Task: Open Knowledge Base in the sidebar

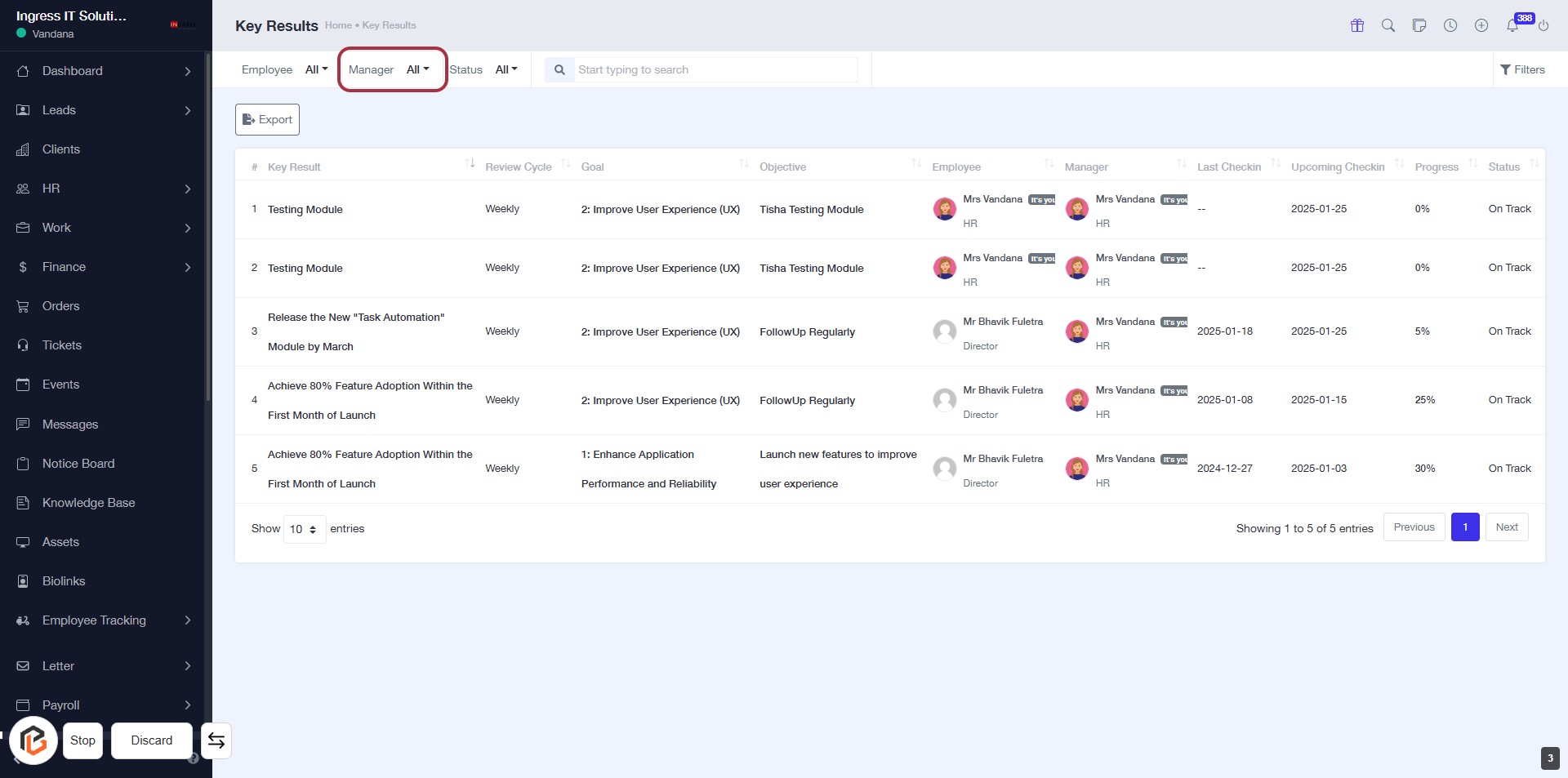Action: [x=88, y=503]
